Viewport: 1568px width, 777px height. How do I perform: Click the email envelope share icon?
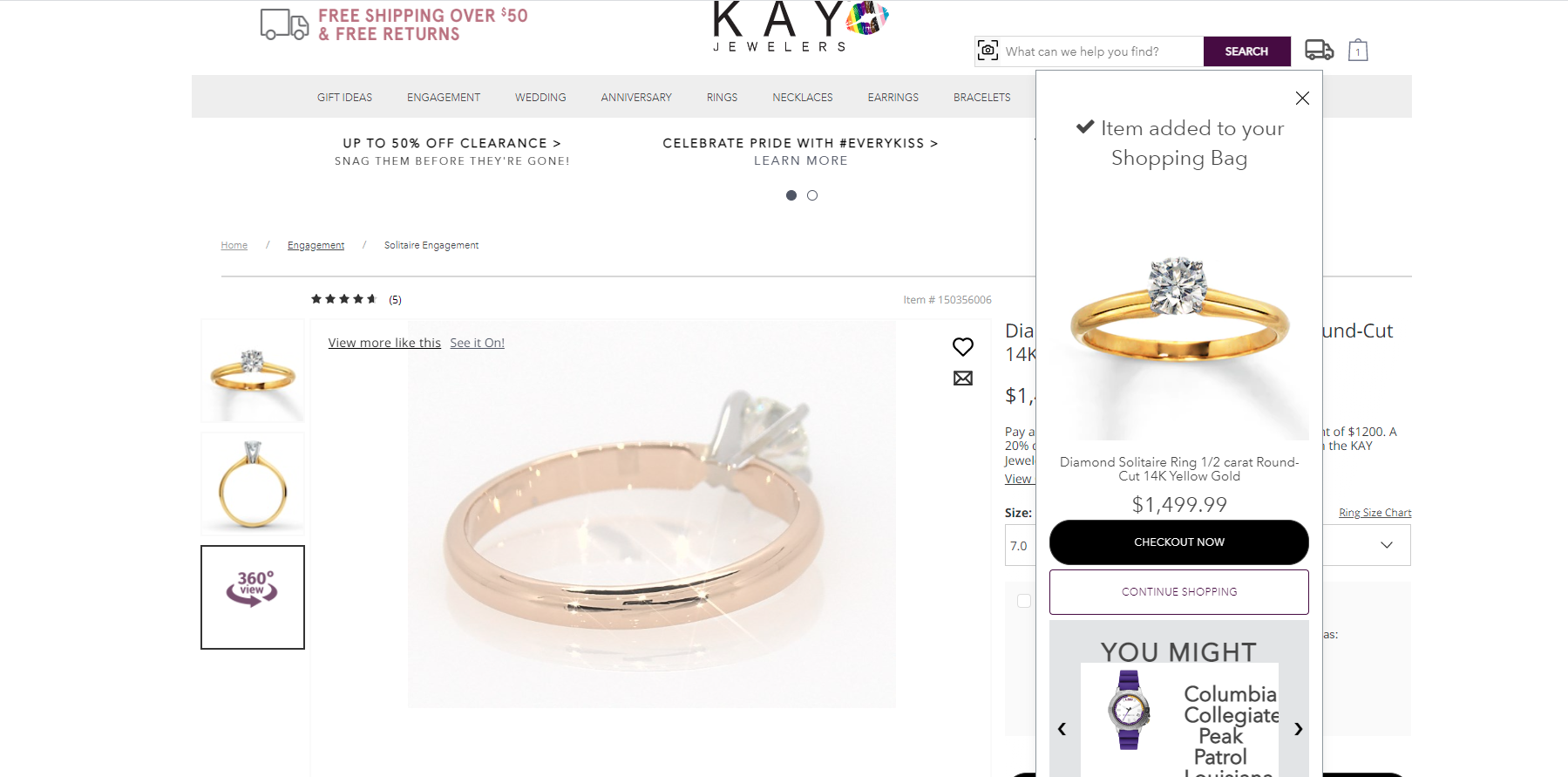(x=963, y=378)
